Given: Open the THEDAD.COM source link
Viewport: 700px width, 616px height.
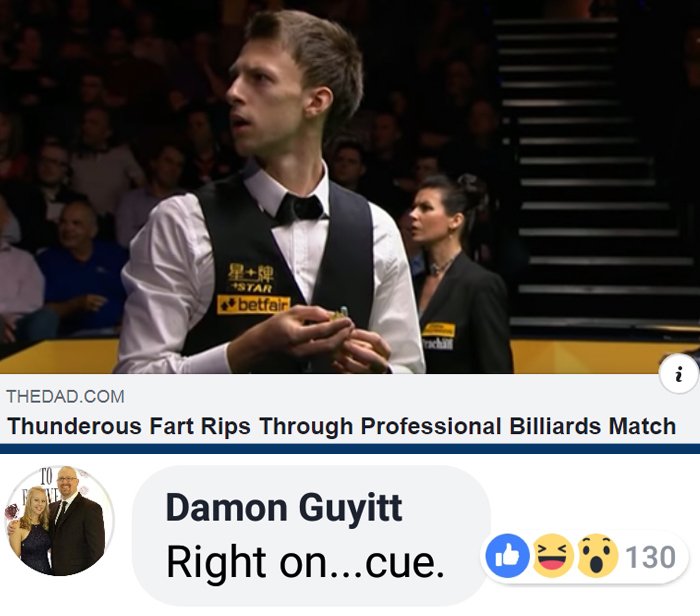Looking at the screenshot, I should tap(66, 396).
